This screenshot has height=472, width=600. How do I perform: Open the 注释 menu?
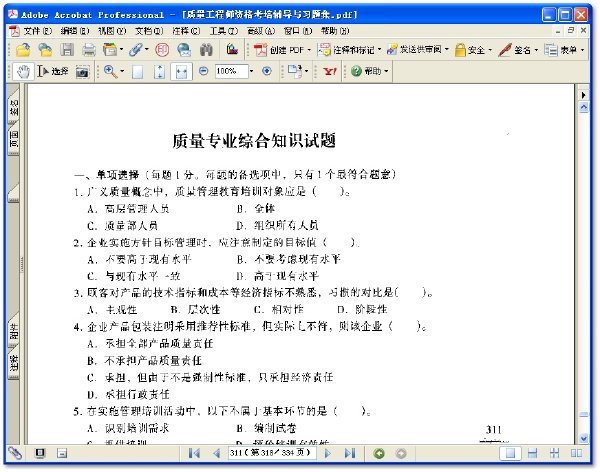pos(186,31)
